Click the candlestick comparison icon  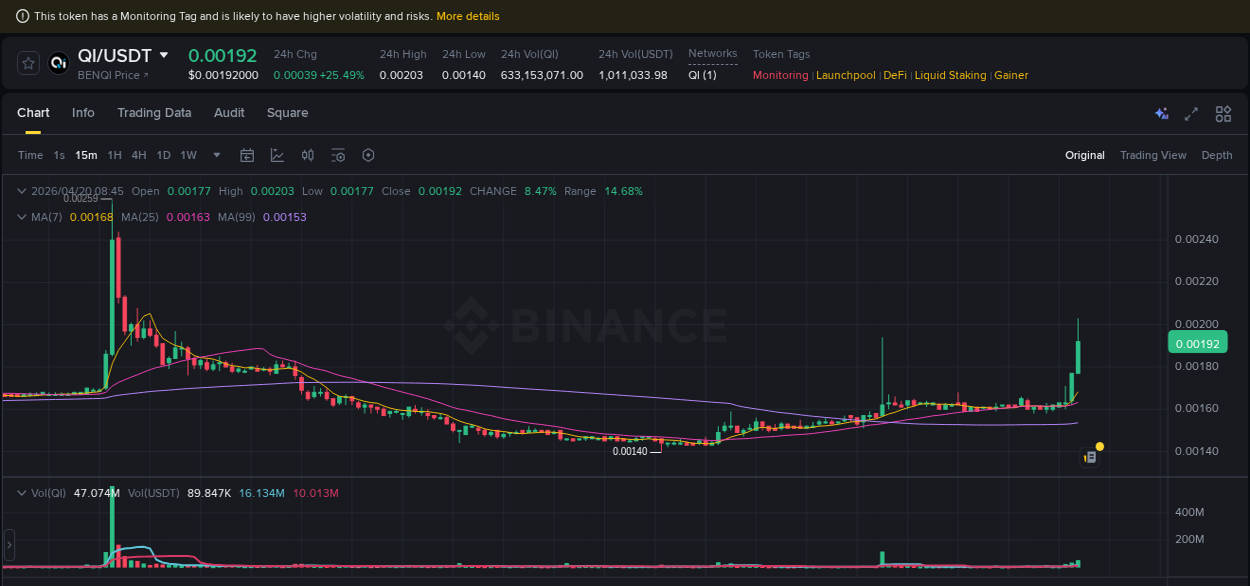308,155
